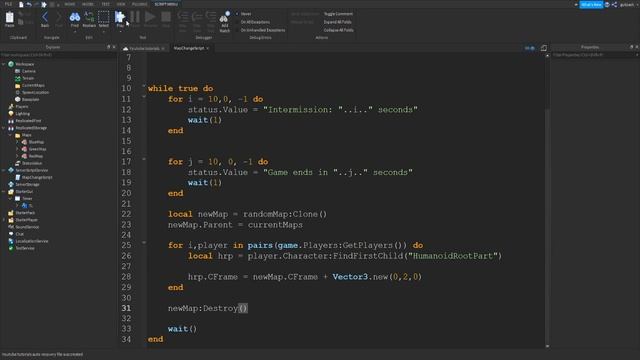Switch to the SCRIPT MENU ribbon tab
The width and height of the screenshot is (640, 360).
click(166, 4)
